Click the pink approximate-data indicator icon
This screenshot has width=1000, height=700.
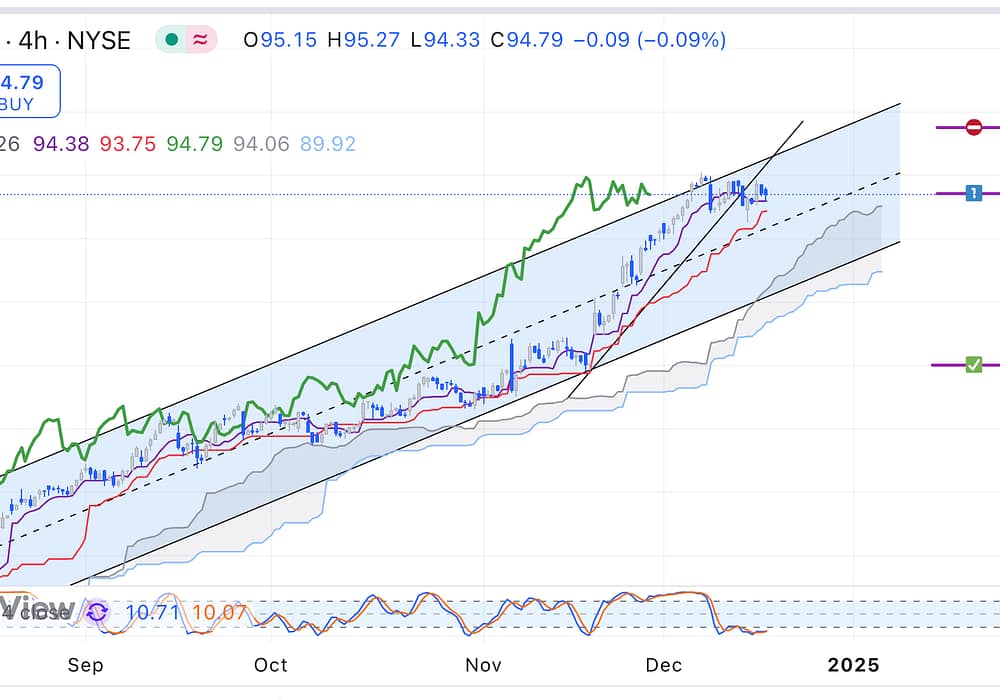[201, 40]
